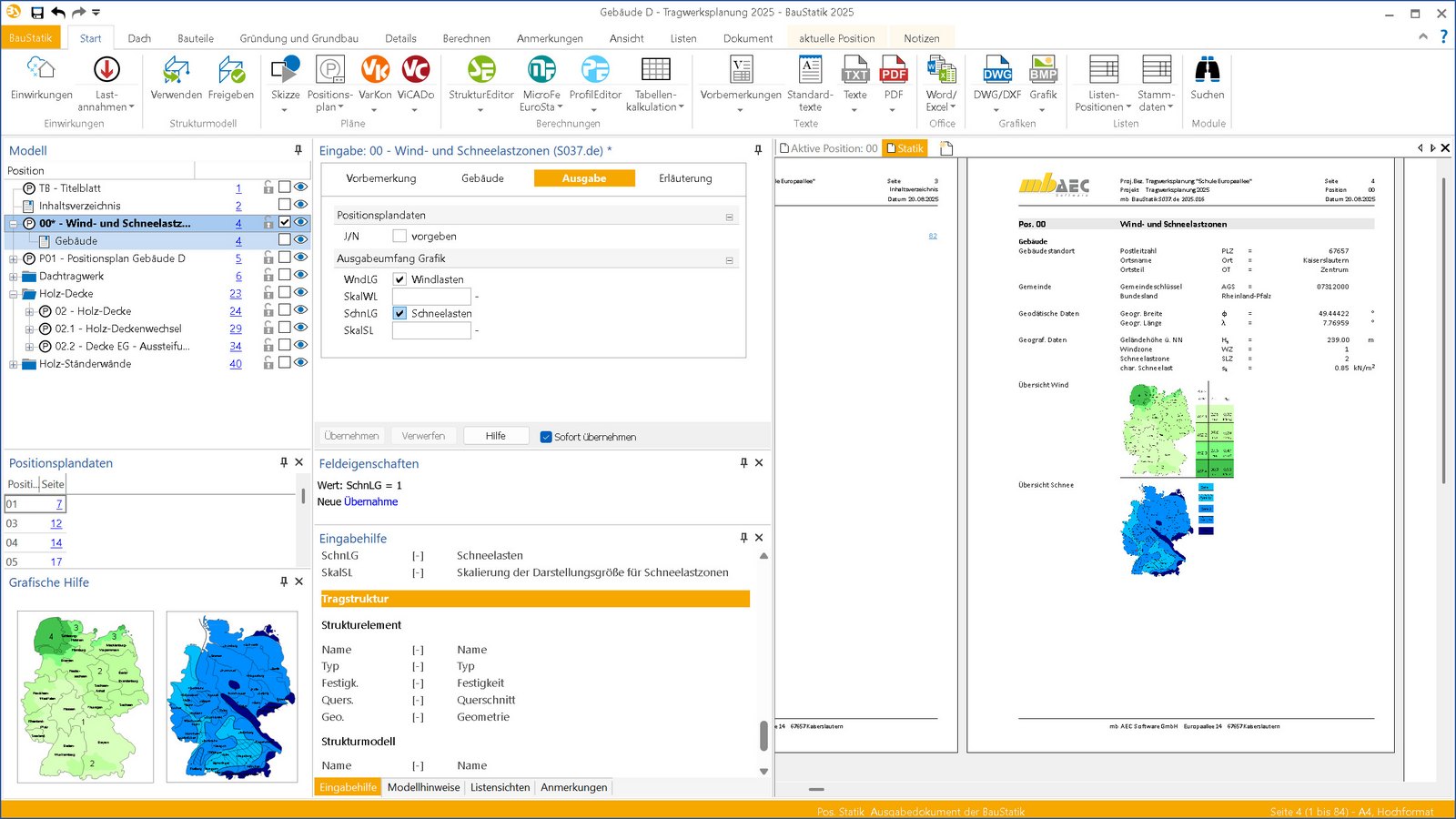The height and width of the screenshot is (819, 1456).
Task: Expand the Holz-Ständerwände tree node
Action: [x=14, y=364]
